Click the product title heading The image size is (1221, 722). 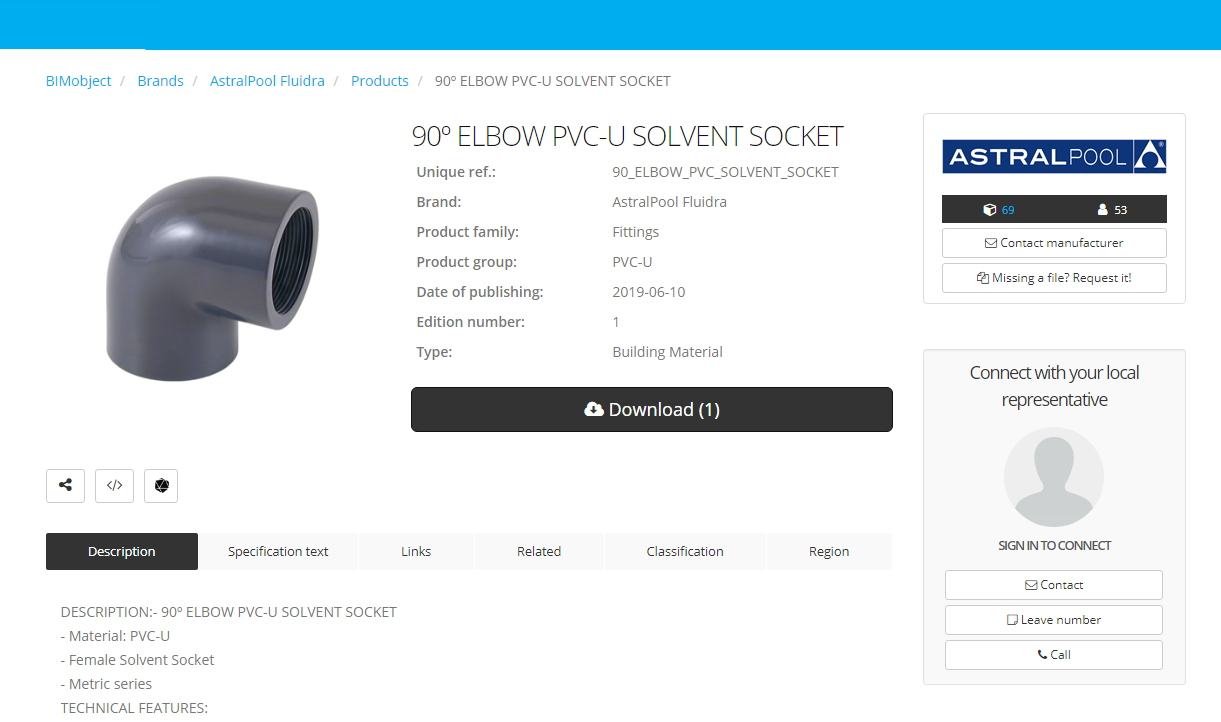click(x=628, y=136)
